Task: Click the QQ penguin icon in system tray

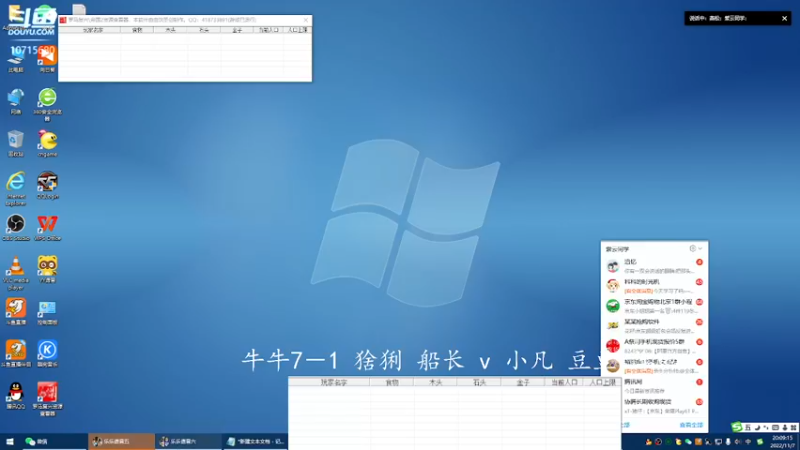Action: (648, 442)
